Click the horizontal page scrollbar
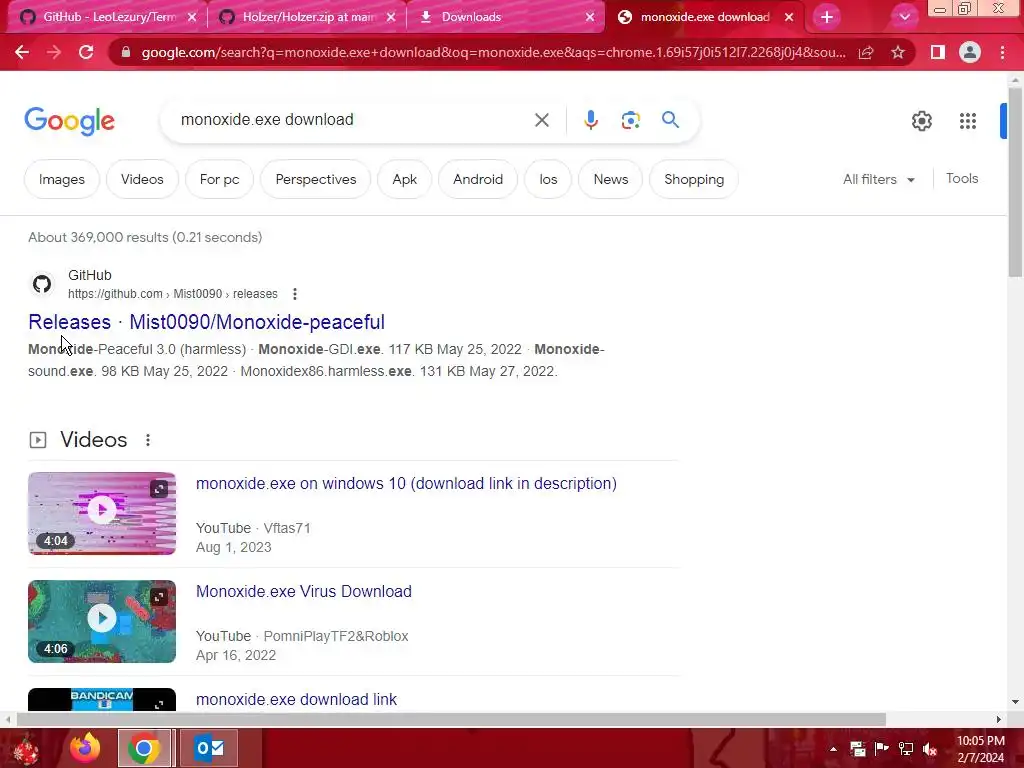The width and height of the screenshot is (1024, 768). coord(451,720)
